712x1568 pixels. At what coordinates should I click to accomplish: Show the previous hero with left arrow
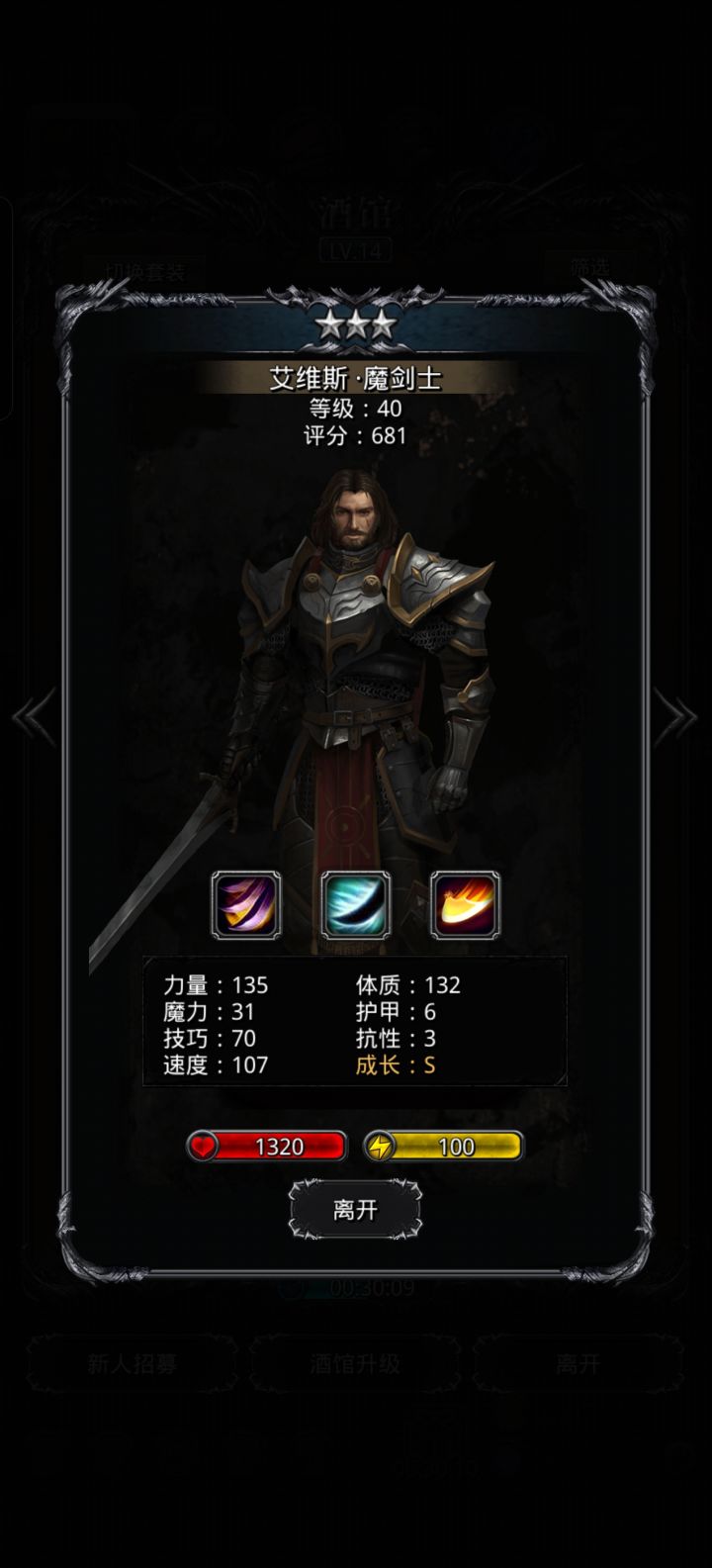tap(35, 719)
